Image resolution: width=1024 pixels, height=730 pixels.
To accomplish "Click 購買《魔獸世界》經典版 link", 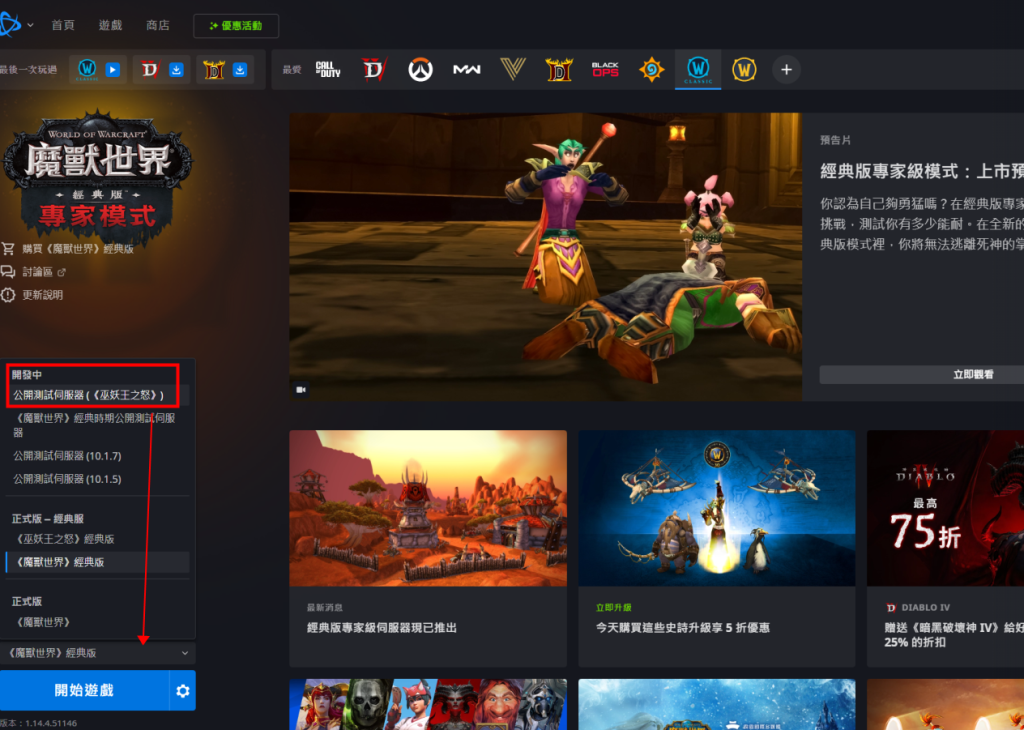I will [x=78, y=249].
